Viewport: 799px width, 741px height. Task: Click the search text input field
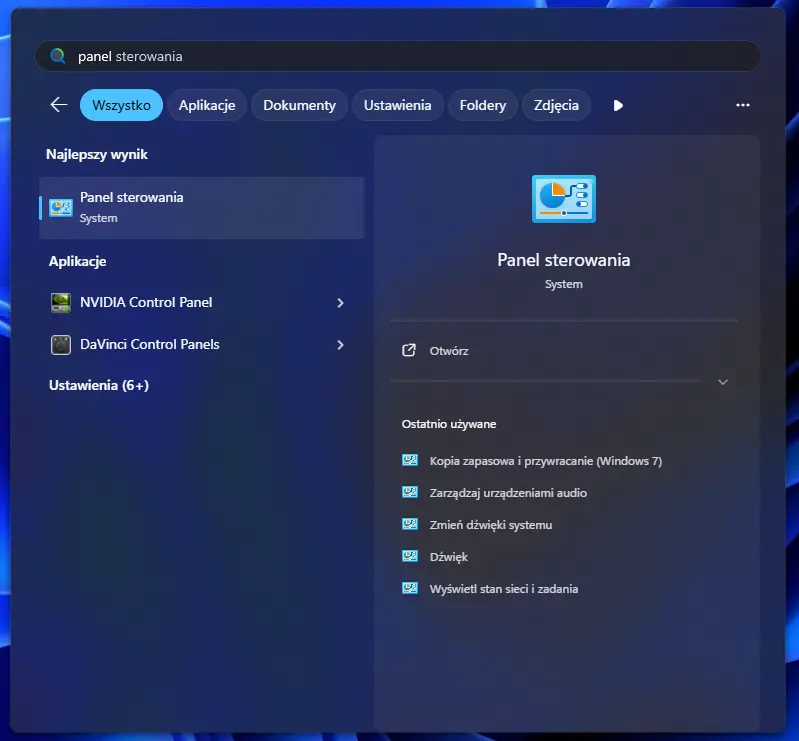400,57
